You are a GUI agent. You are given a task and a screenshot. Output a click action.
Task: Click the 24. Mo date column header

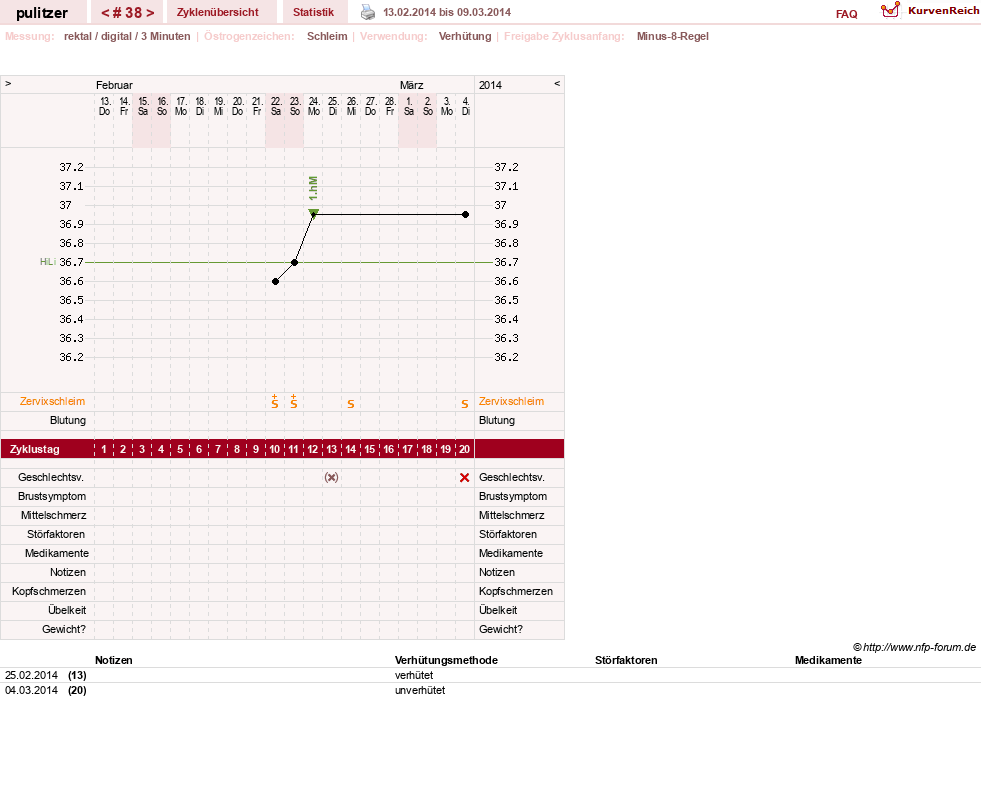tap(314, 106)
